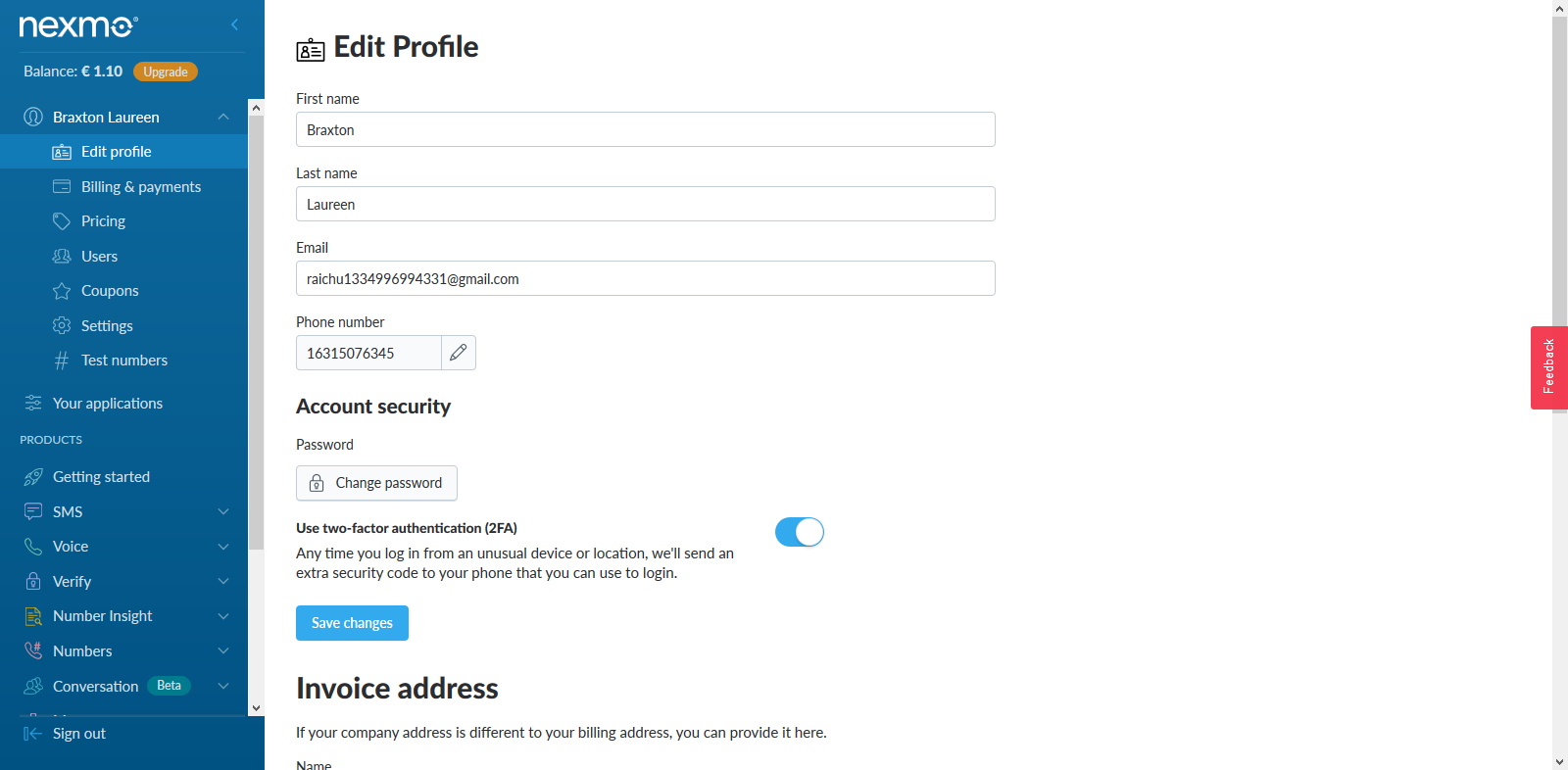Click the Email input field

645,278
